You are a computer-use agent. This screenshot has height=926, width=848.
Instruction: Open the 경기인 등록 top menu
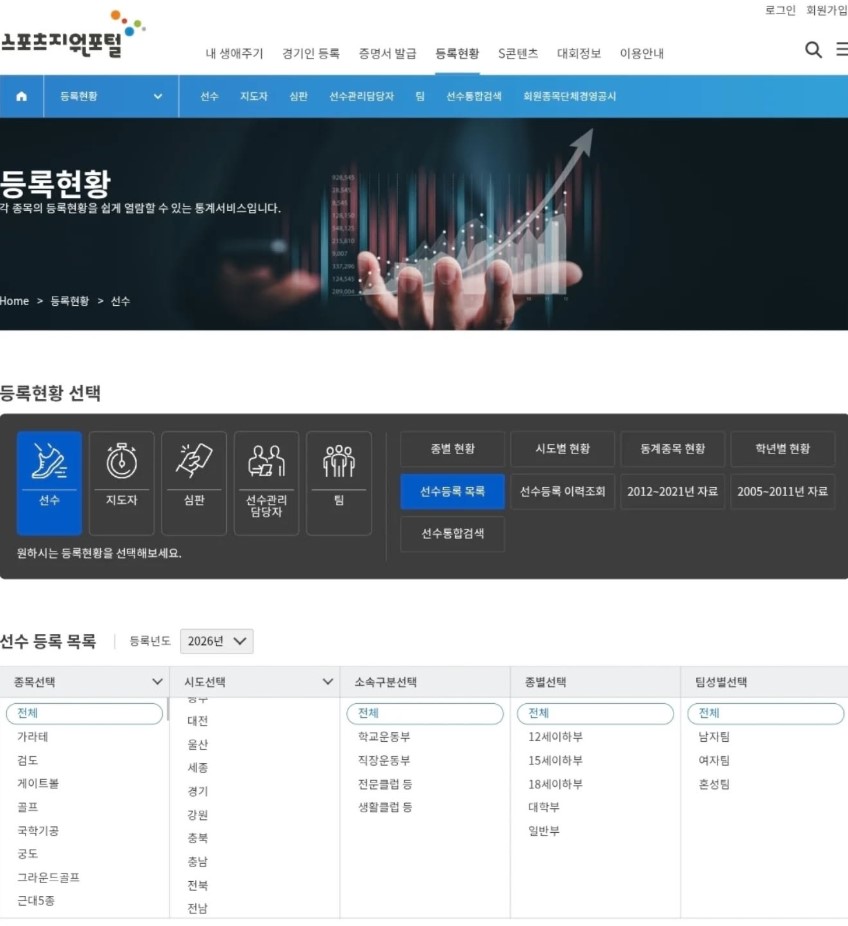tap(311, 54)
